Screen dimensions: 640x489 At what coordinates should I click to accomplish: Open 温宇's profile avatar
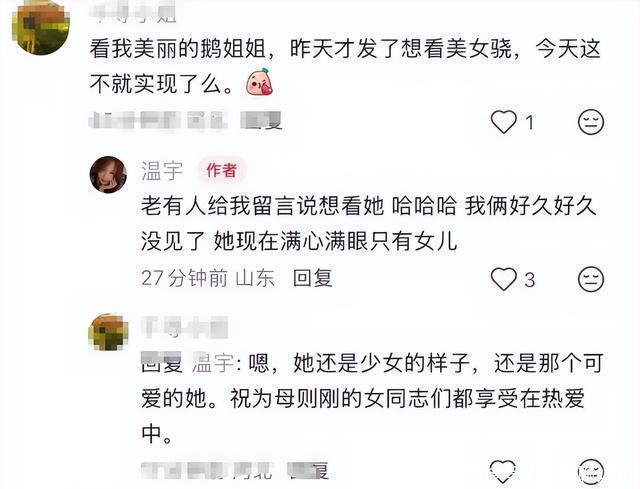point(108,174)
